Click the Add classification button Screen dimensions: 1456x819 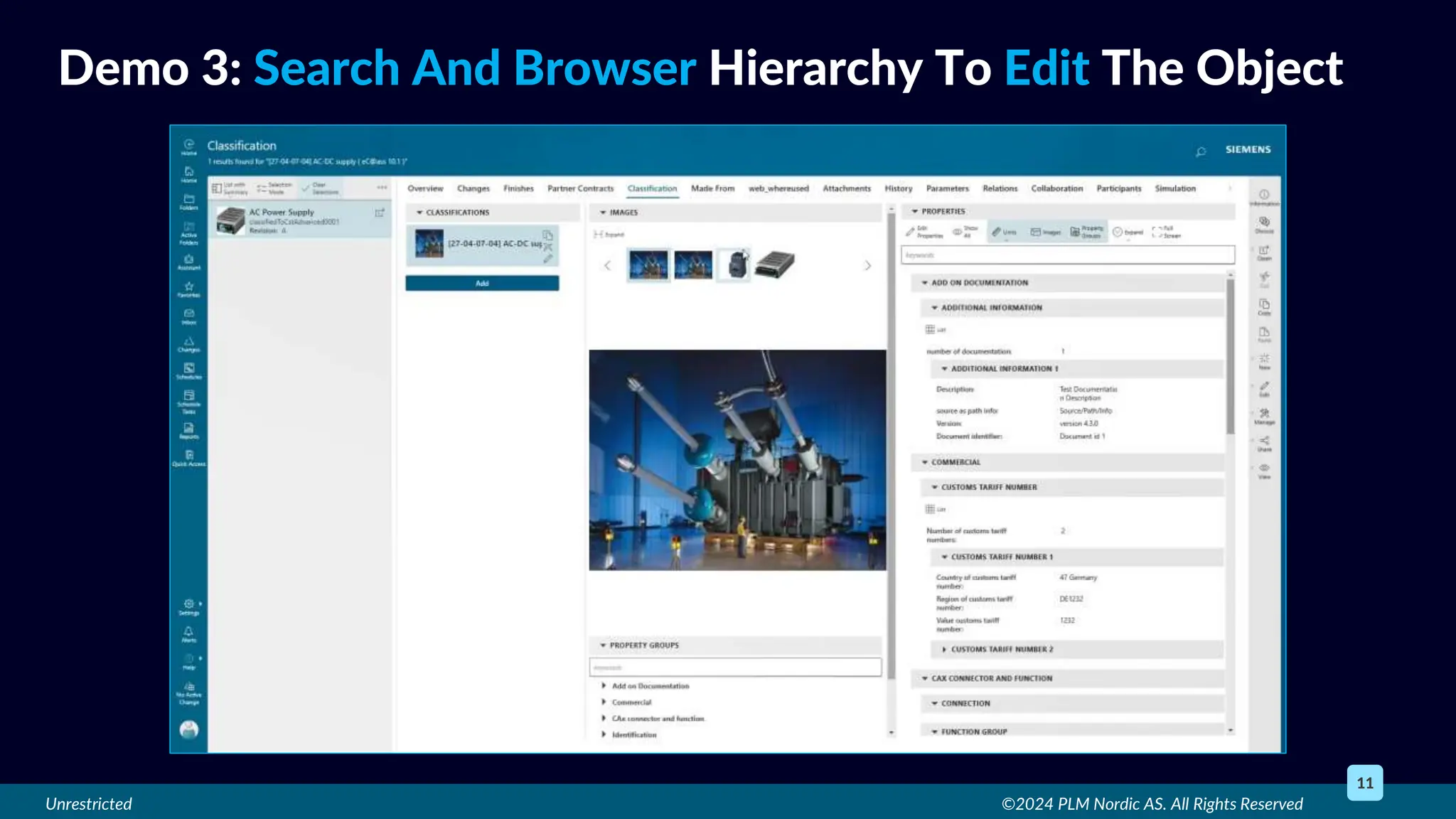482,284
